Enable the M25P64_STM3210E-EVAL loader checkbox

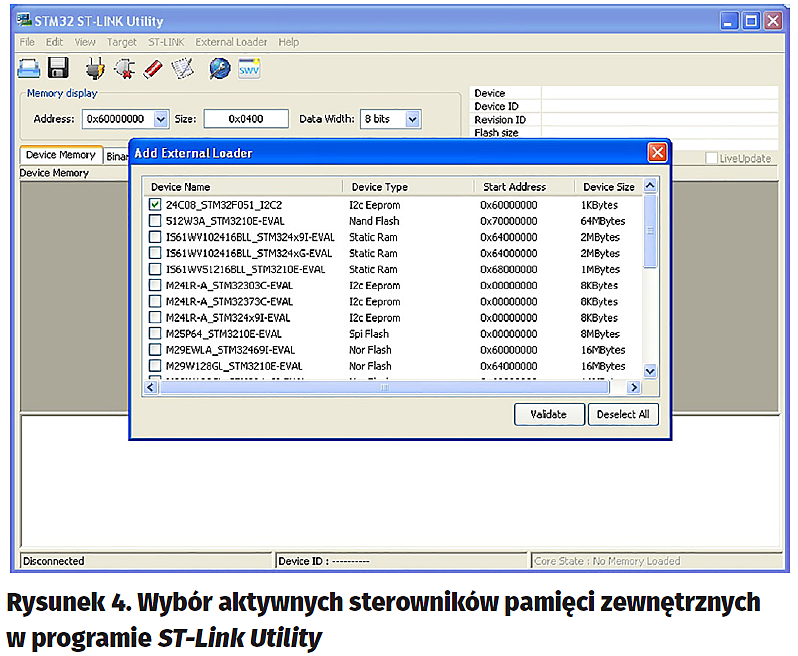(155, 334)
